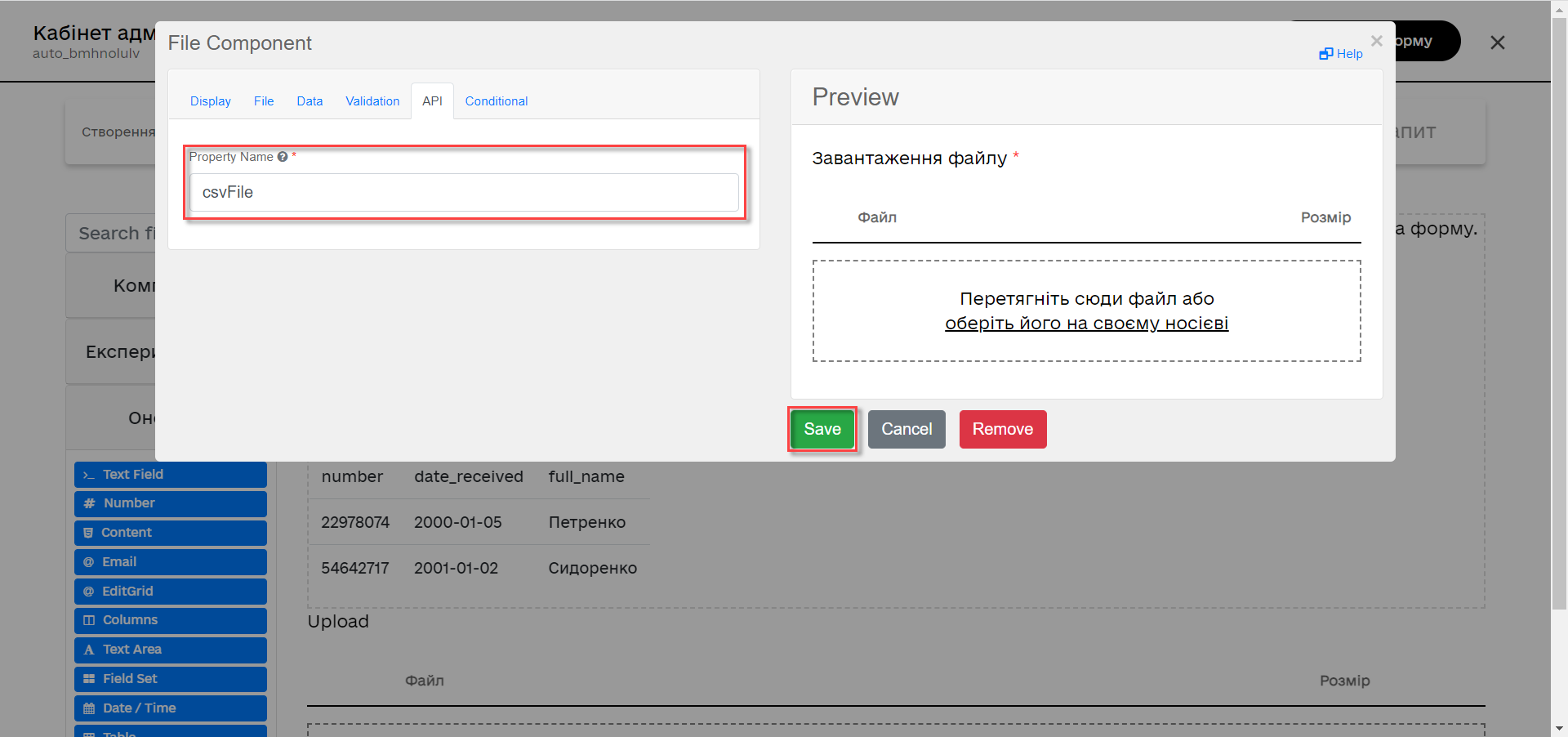This screenshot has height=737, width=1568.
Task: Click the number column header
Action: tap(352, 476)
